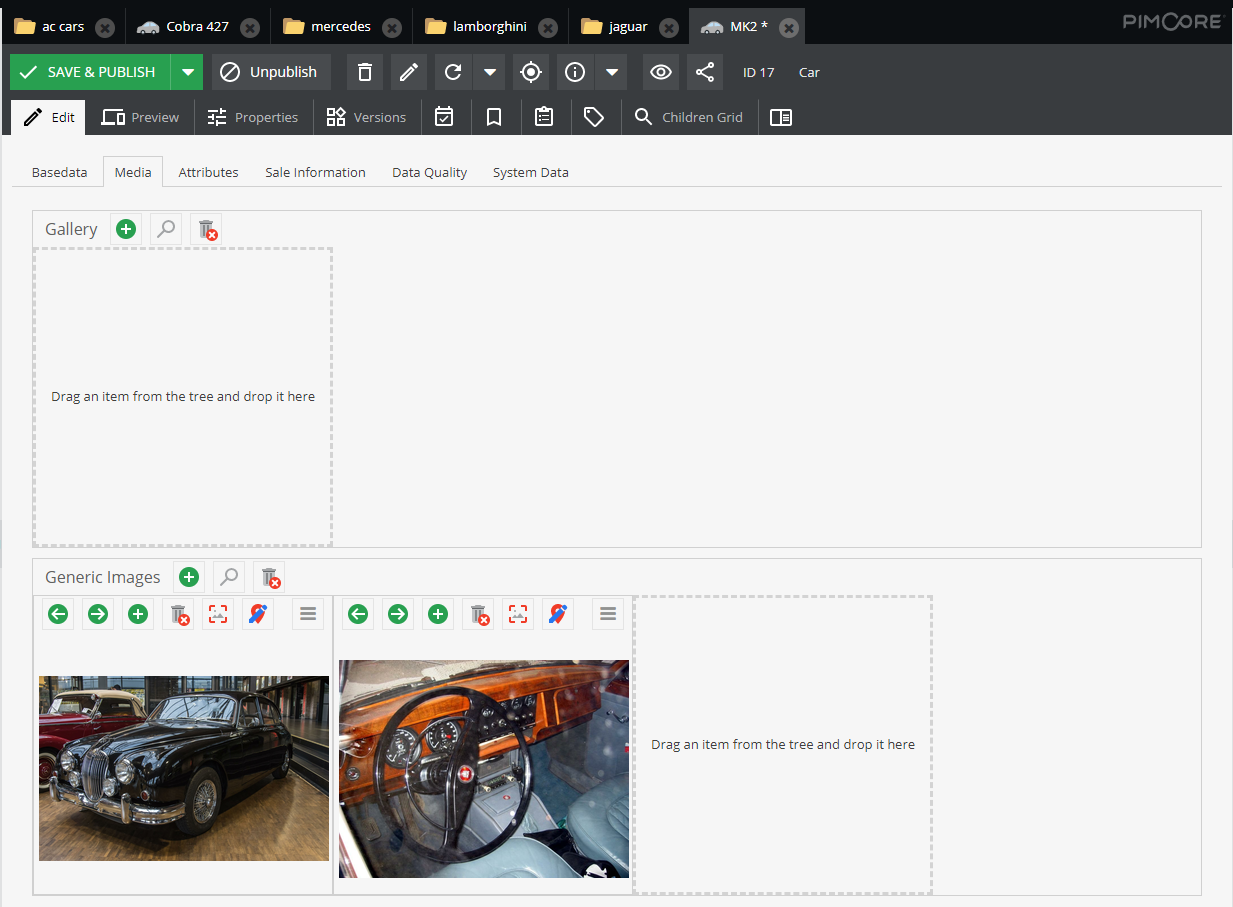
Task: Select crop area on dashboard interior image
Action: tap(518, 614)
